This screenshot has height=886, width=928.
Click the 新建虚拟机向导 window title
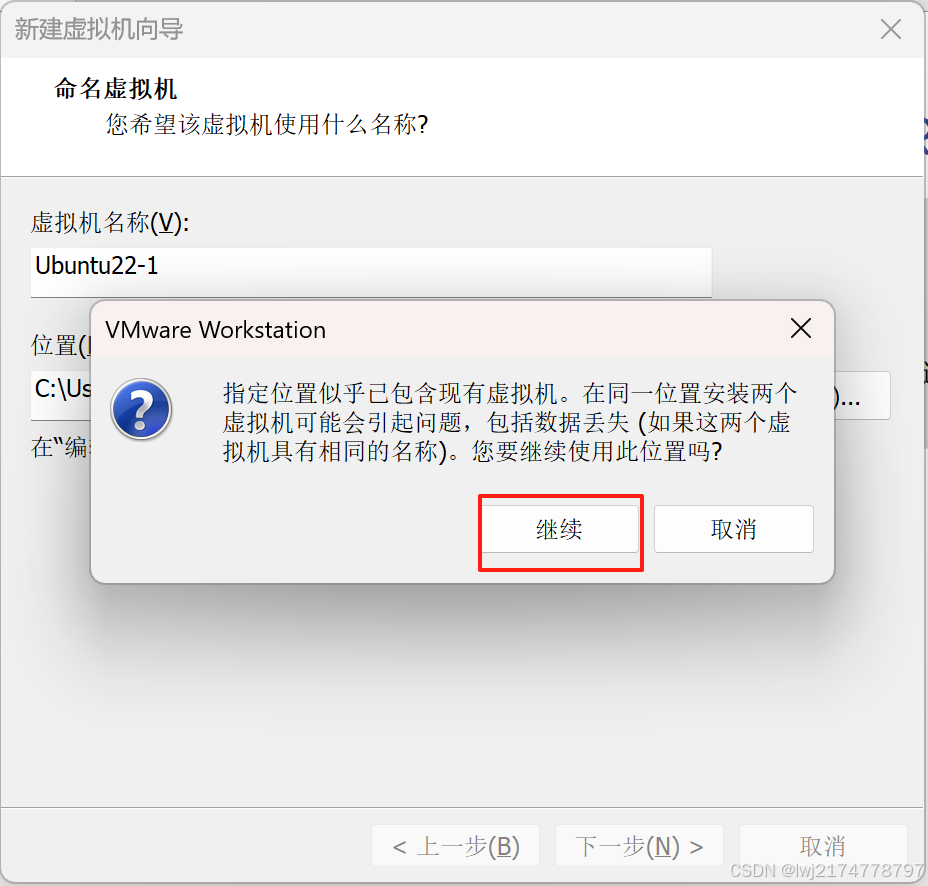tap(99, 29)
